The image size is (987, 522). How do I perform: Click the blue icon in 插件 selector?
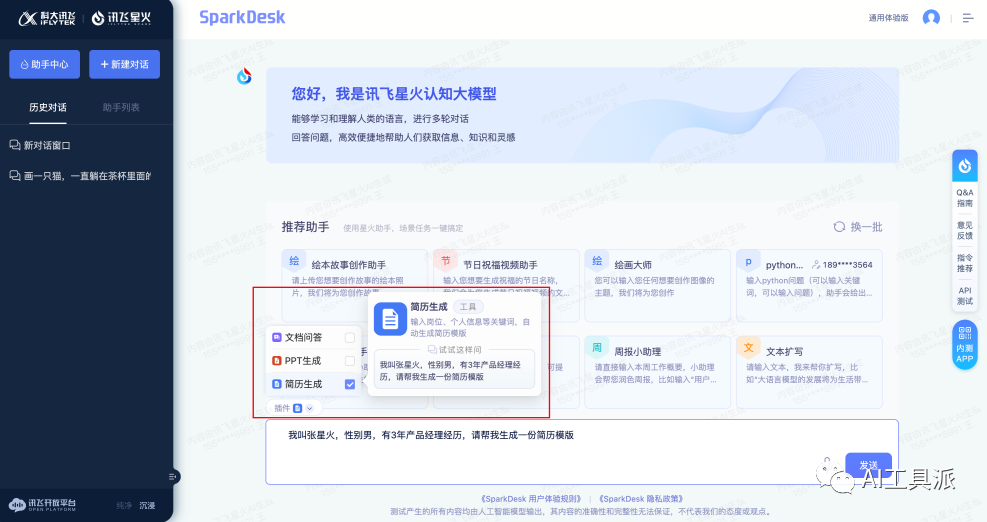298,408
